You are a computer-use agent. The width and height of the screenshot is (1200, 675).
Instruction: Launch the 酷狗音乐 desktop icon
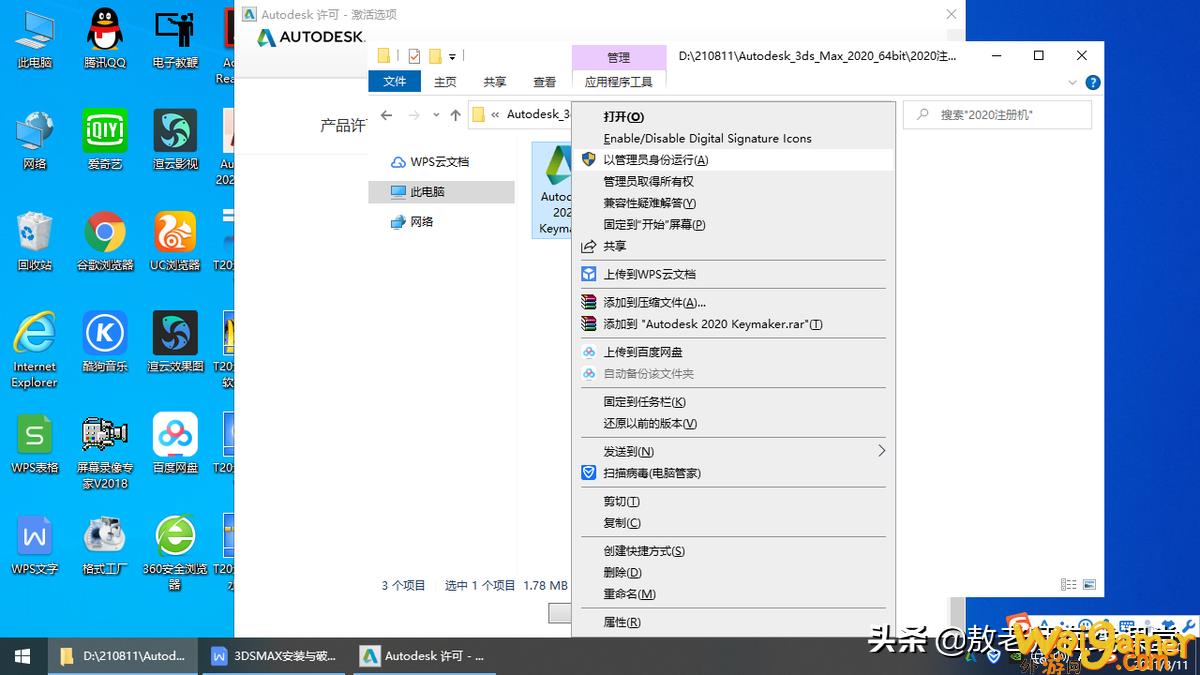coord(105,342)
